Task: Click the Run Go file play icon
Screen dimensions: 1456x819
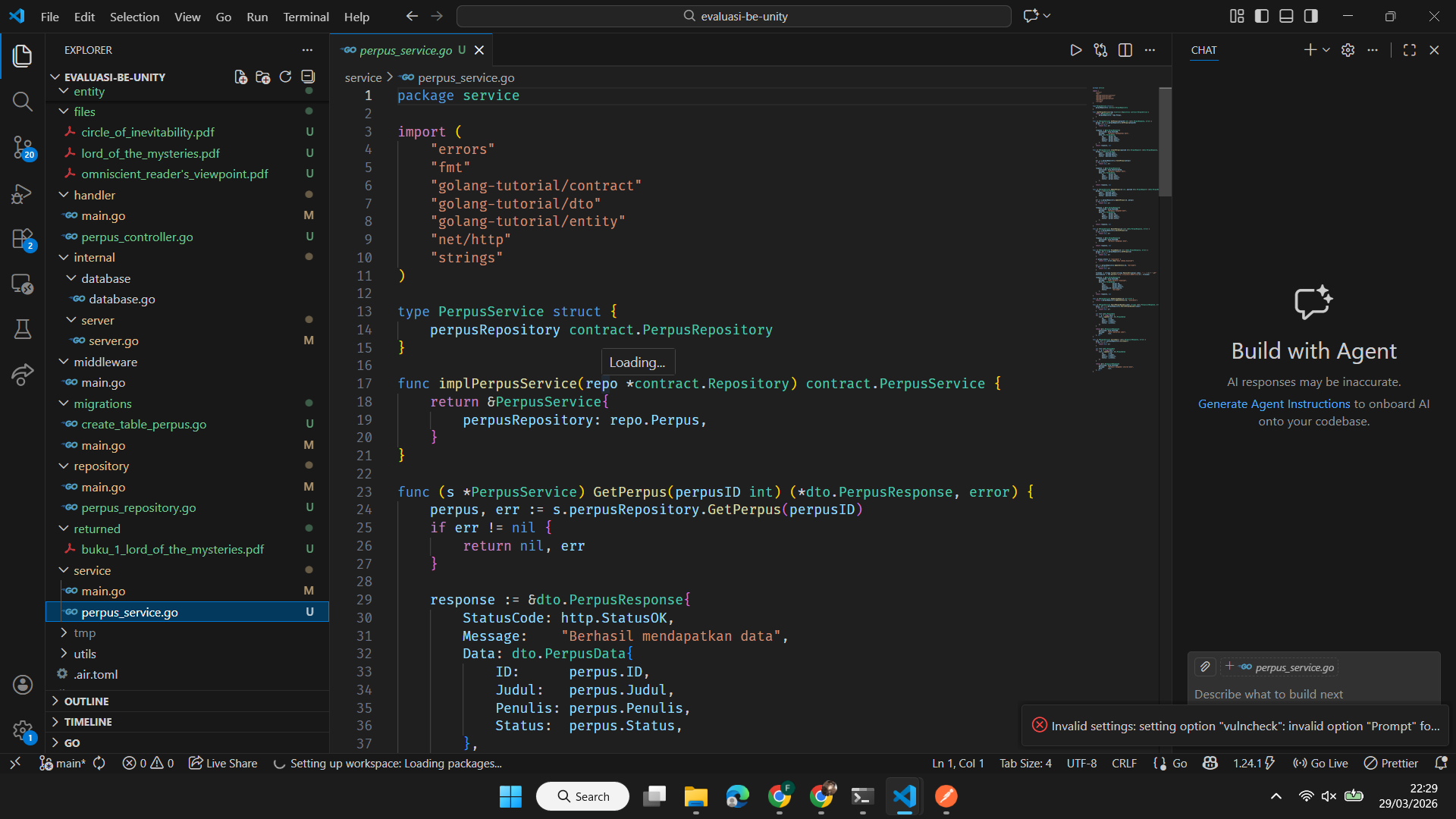Action: pyautogui.click(x=1075, y=50)
